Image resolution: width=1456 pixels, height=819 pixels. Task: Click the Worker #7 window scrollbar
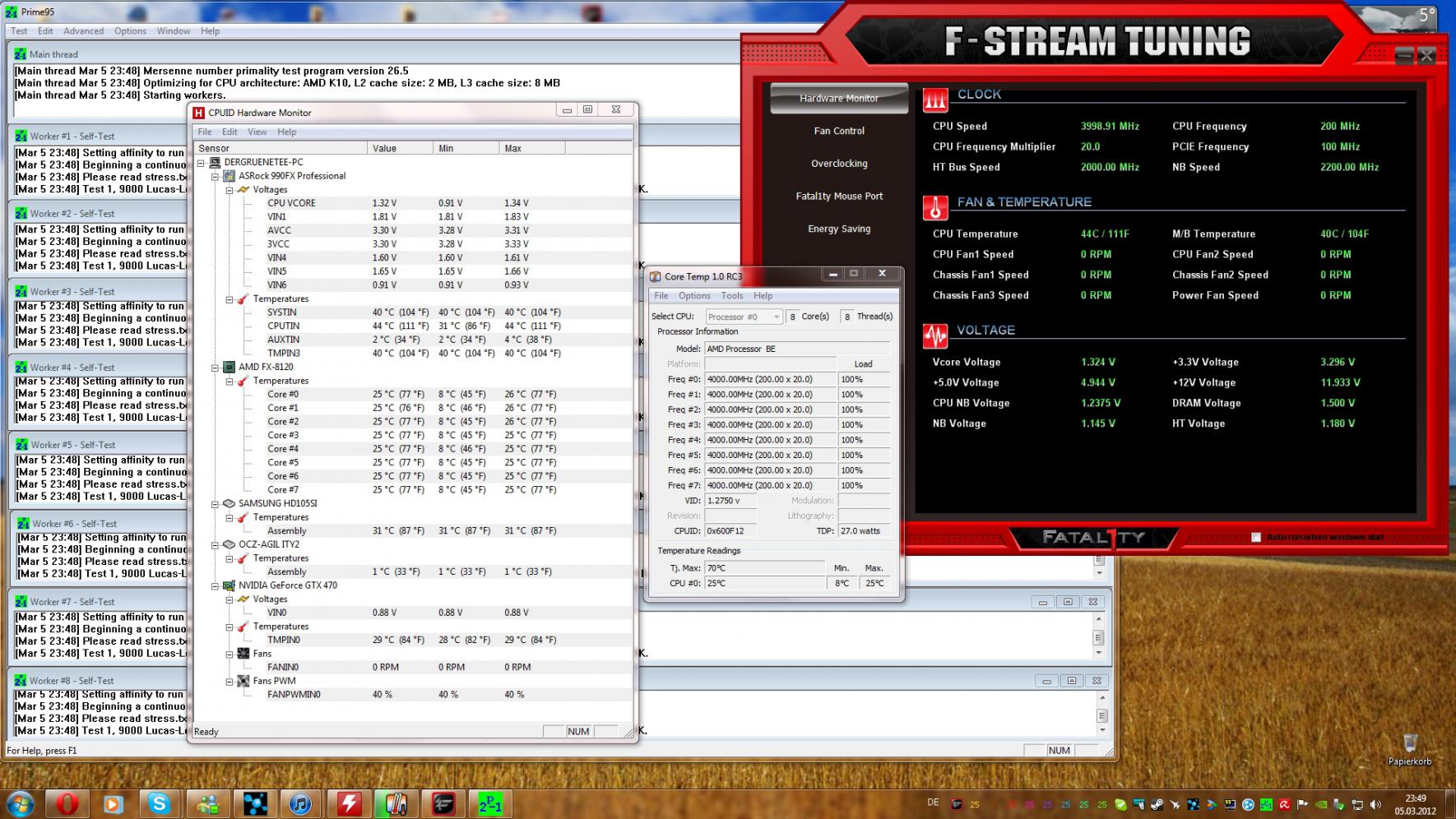pyautogui.click(x=1098, y=634)
